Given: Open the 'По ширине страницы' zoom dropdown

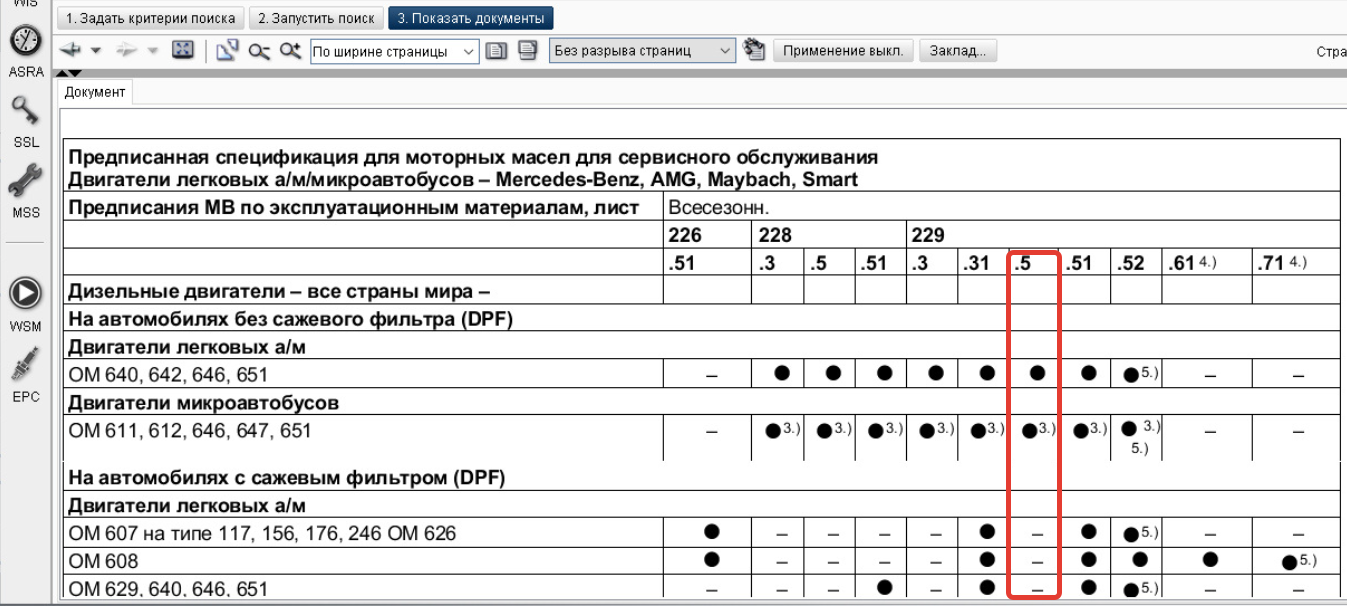Looking at the screenshot, I should [x=395, y=51].
